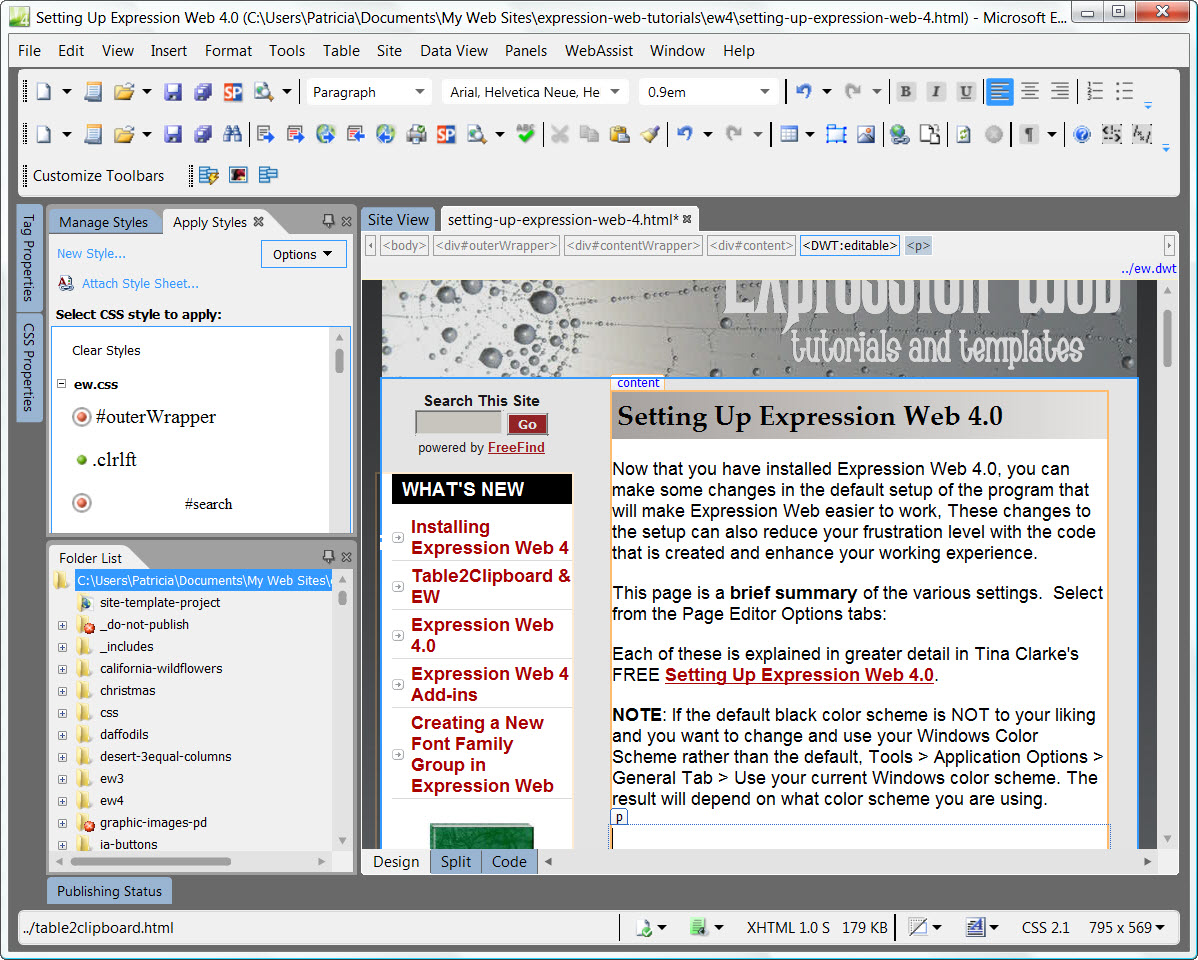Run the ABC spelling check icon
Screen dimensions: 1198x960
525,135
